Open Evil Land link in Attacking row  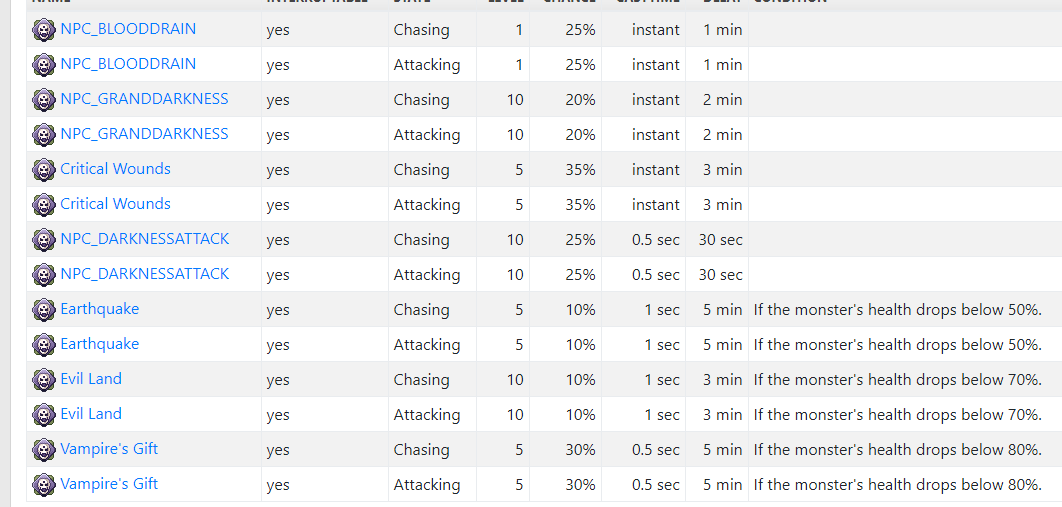pyautogui.click(x=91, y=414)
